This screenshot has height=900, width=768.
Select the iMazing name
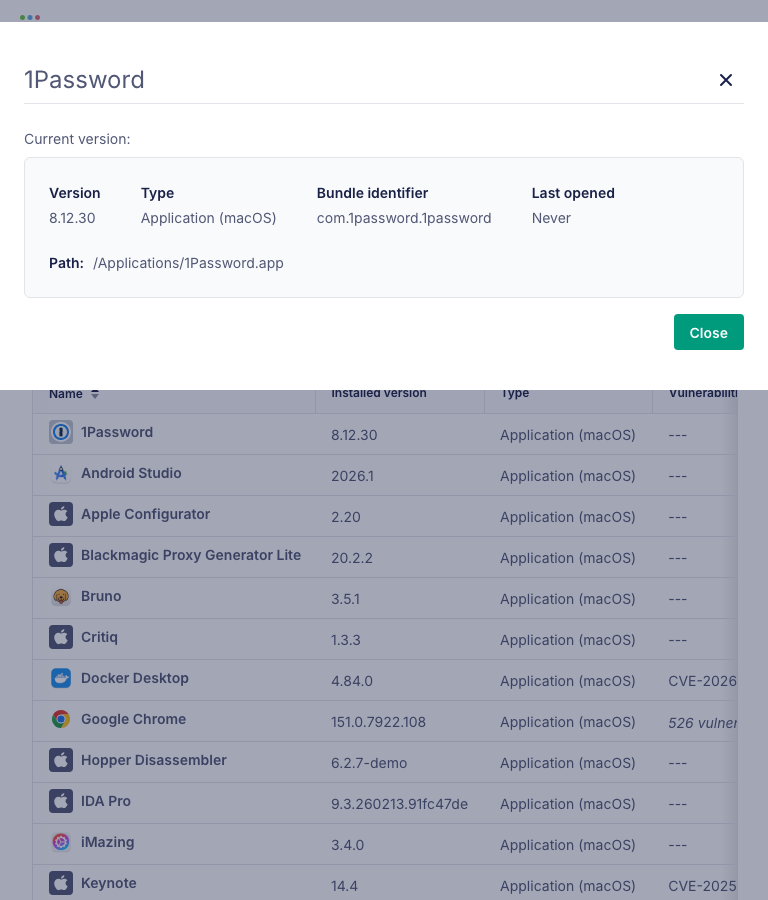[107, 842]
